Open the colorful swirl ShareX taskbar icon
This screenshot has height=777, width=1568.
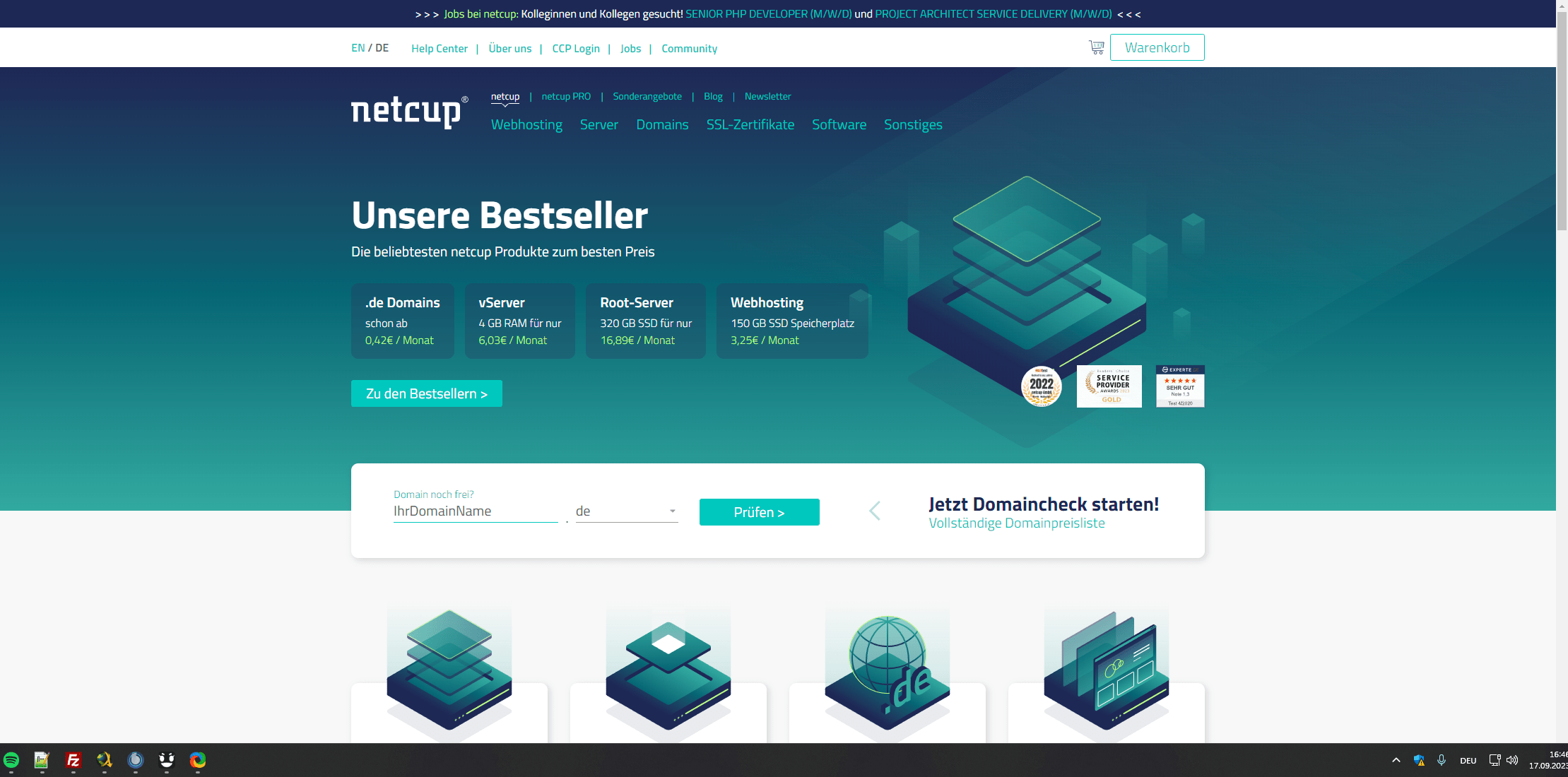tap(198, 760)
